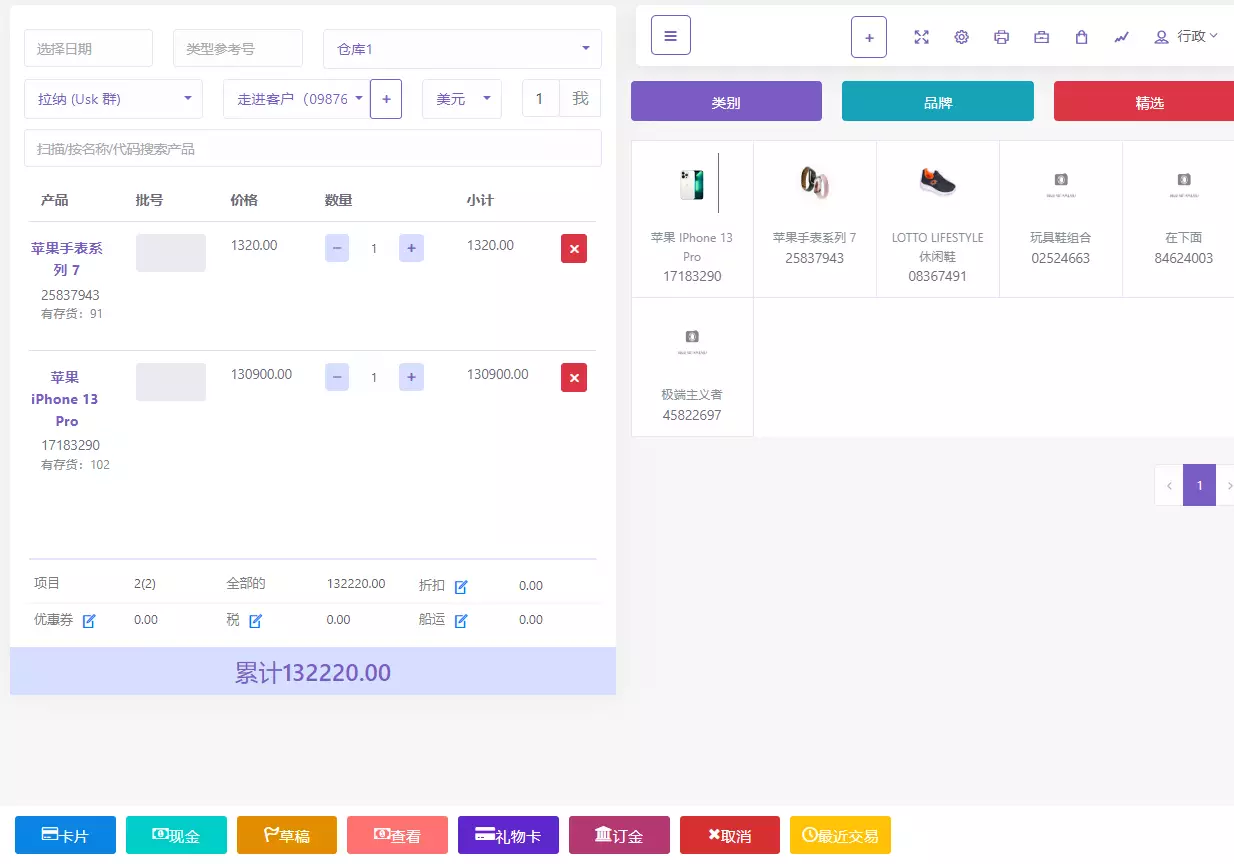Click the 订金 deposit button
This screenshot has width=1234, height=864.
619,835
